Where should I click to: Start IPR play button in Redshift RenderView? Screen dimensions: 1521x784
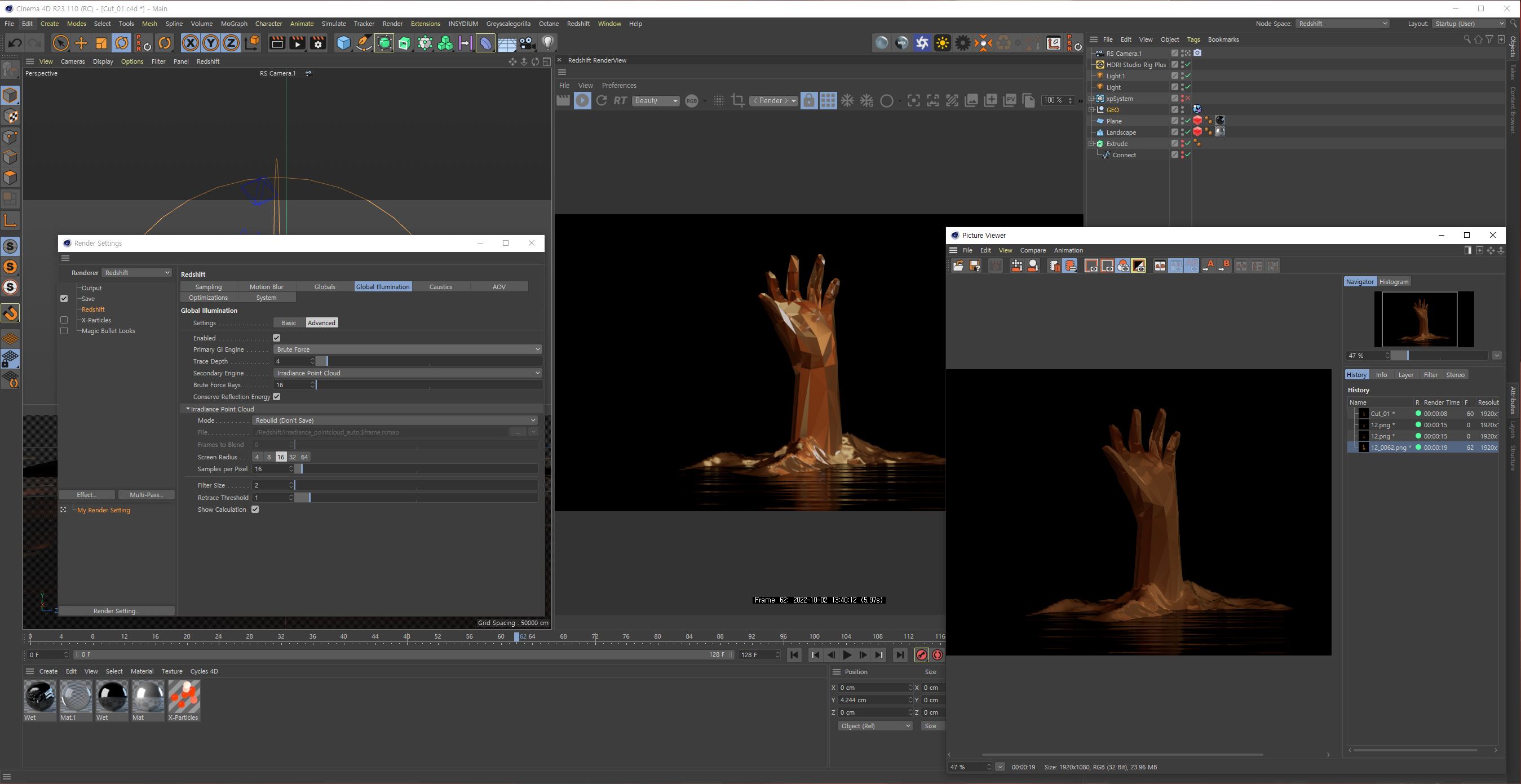tap(582, 101)
